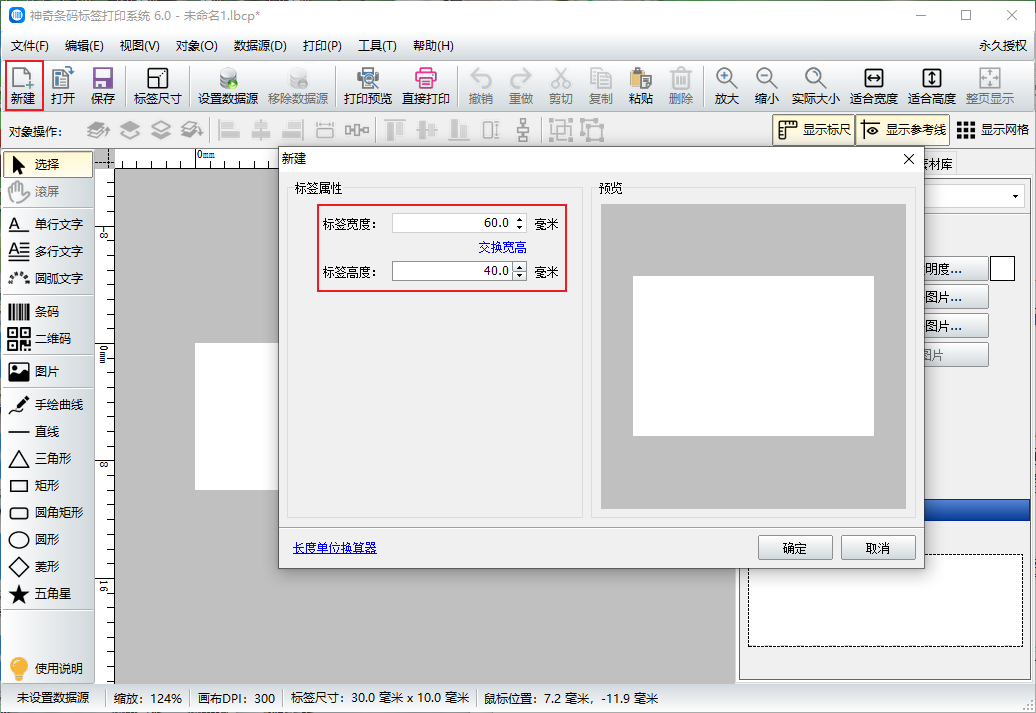Open Print Preview (打印预览)
Viewport: 1036px width, 713px height.
367,85
